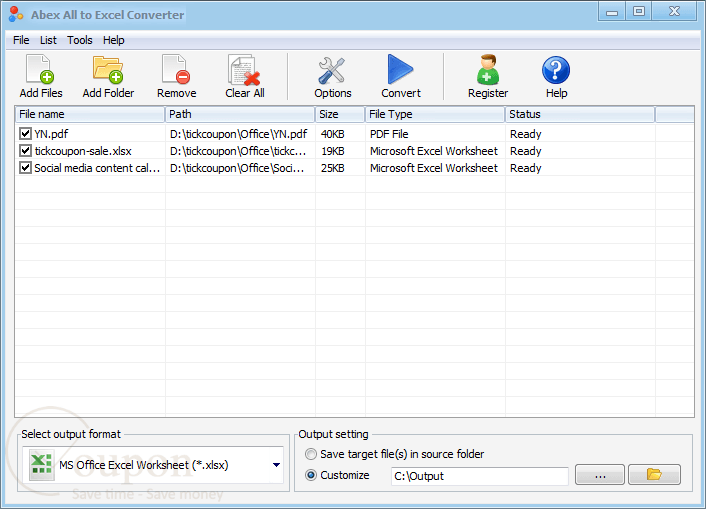Sort by Size column header
Viewport: 706px width, 509px height.
click(340, 114)
